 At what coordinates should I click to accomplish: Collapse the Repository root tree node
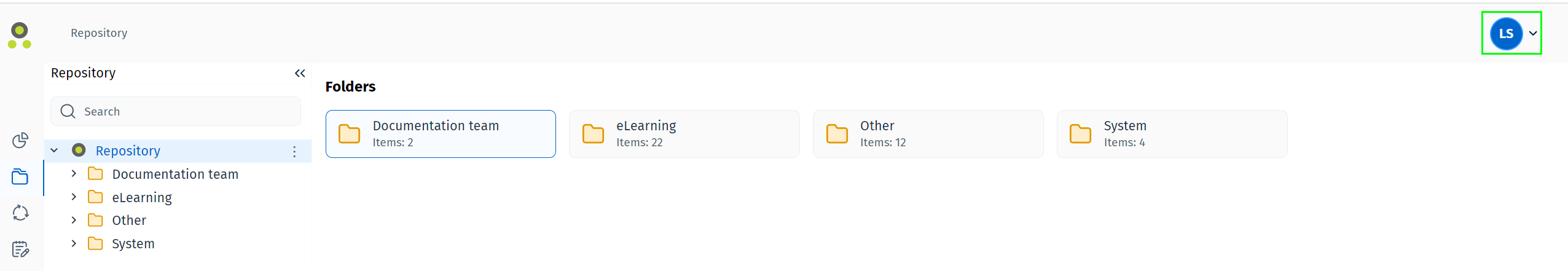pyautogui.click(x=54, y=151)
